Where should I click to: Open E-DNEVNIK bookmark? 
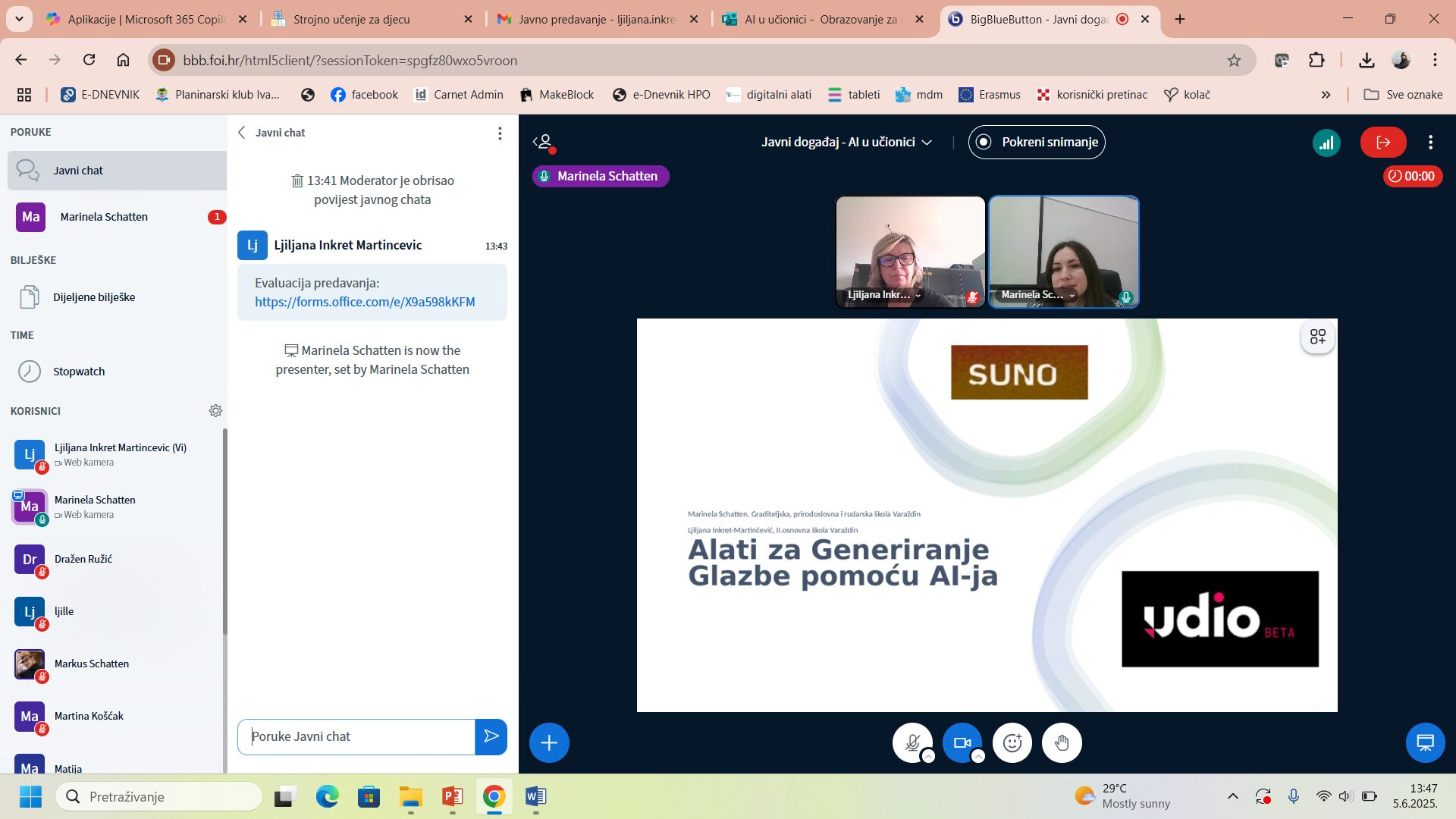(x=100, y=95)
